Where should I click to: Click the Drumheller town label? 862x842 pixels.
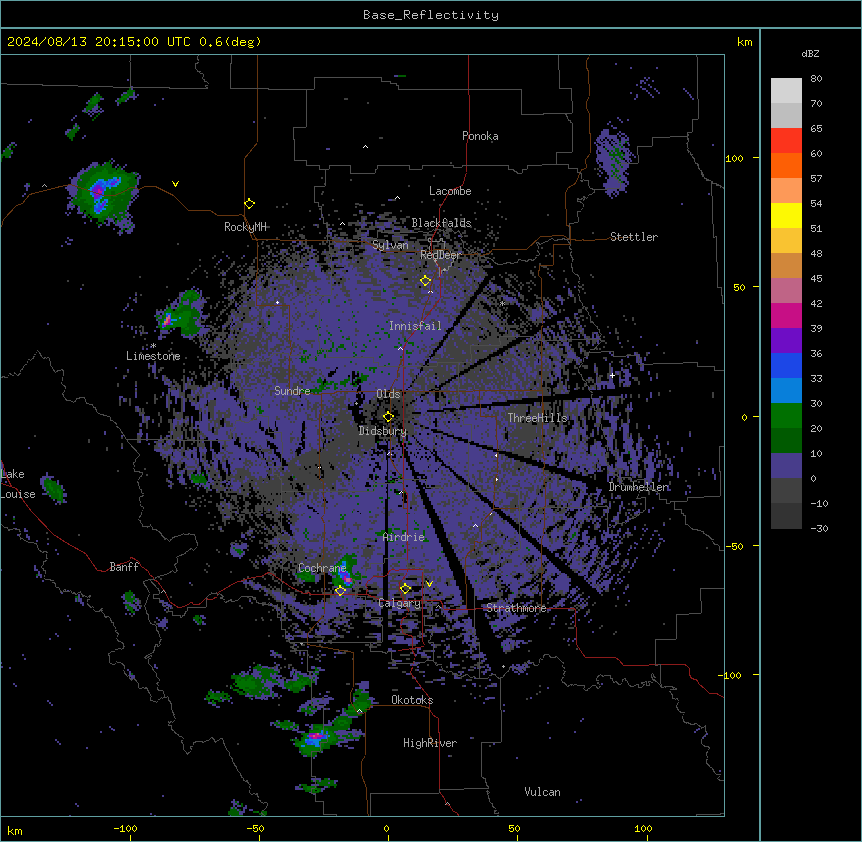pos(638,487)
